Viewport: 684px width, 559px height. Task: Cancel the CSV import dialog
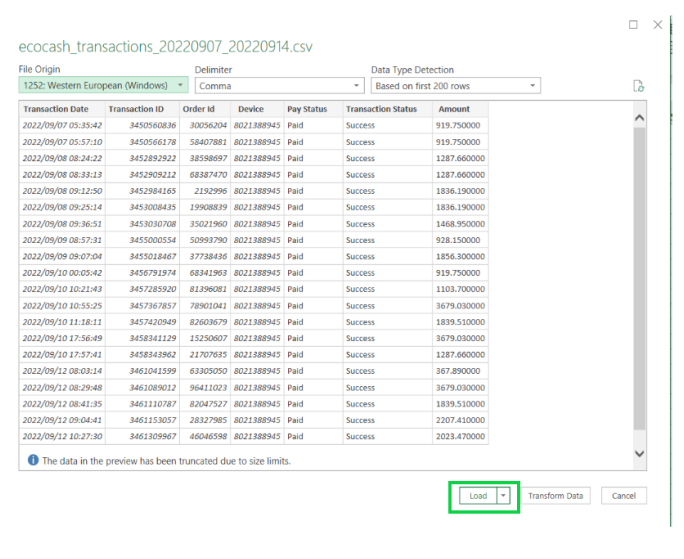point(623,496)
